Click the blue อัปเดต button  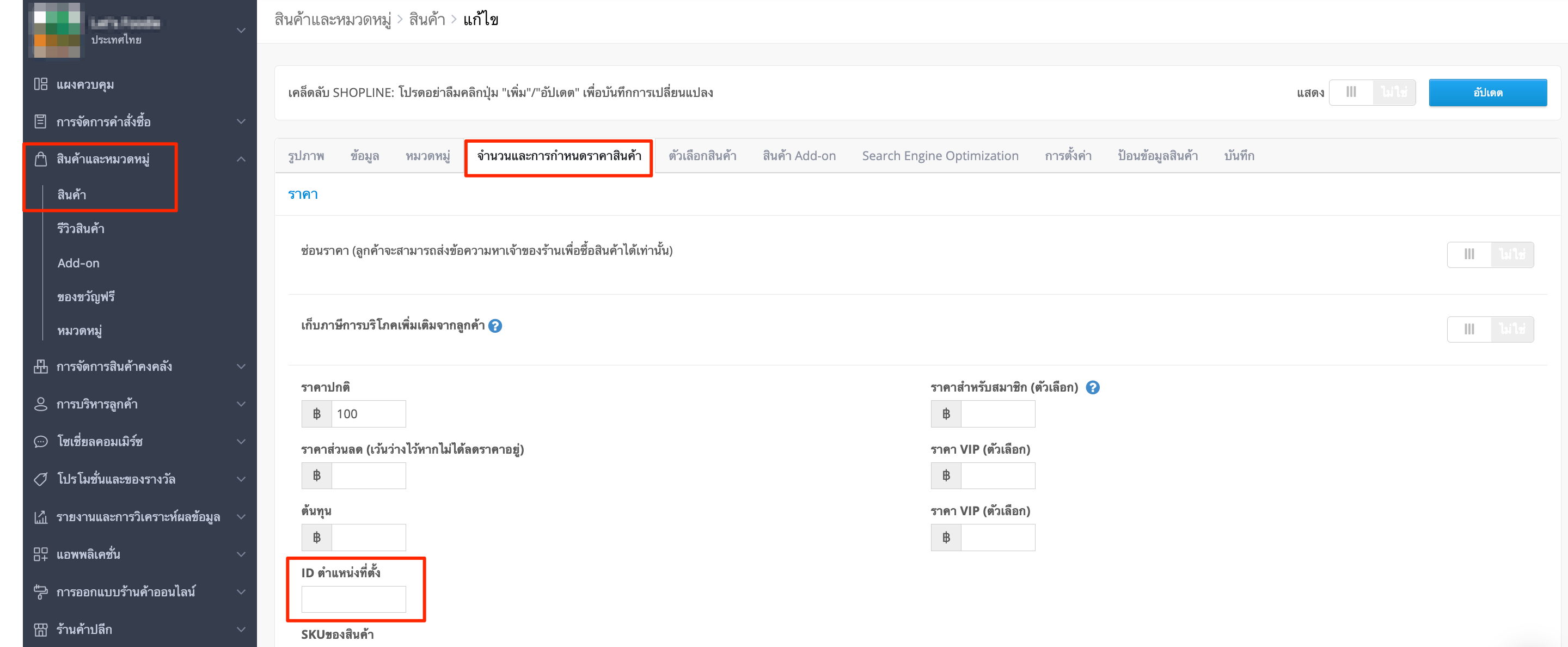[1487, 93]
